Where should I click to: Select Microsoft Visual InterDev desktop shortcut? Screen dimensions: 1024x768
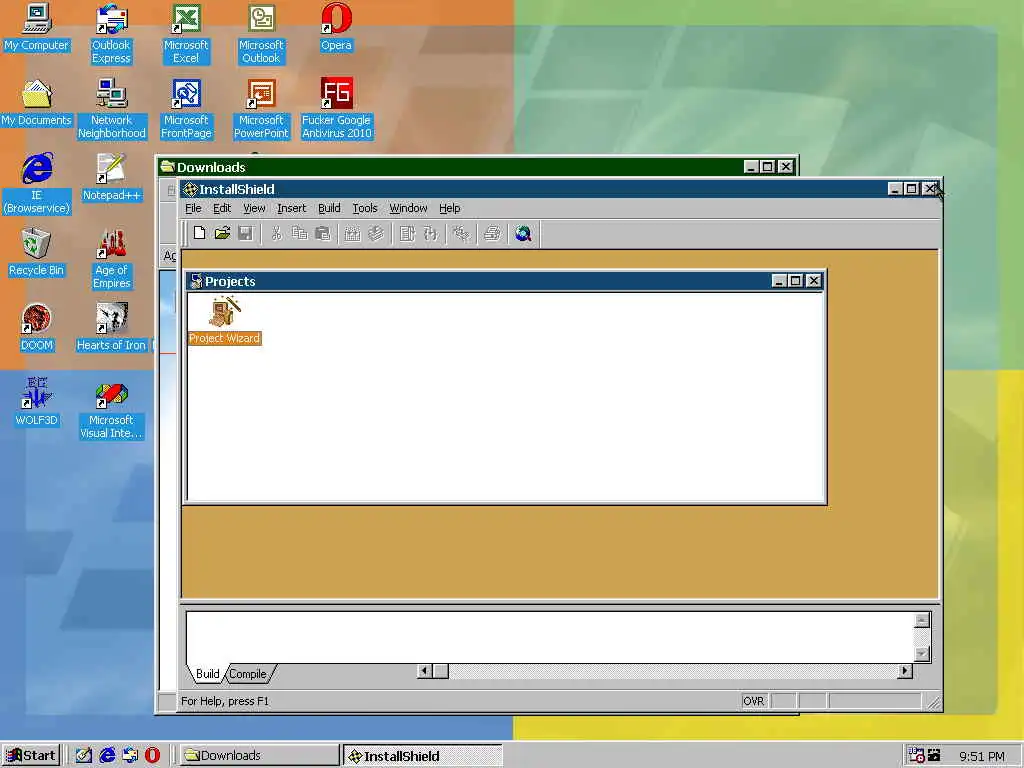coord(112,413)
